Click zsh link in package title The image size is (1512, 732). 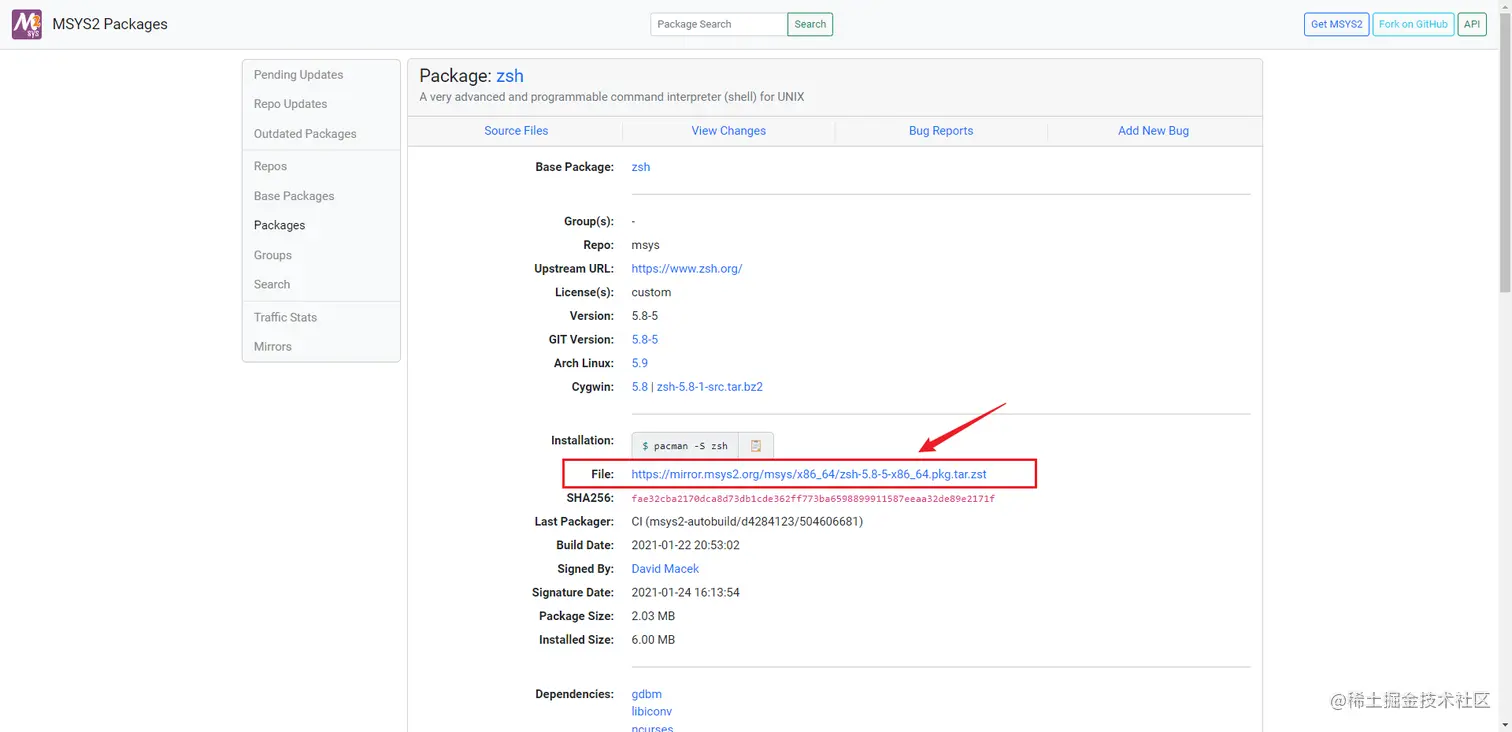coord(510,76)
